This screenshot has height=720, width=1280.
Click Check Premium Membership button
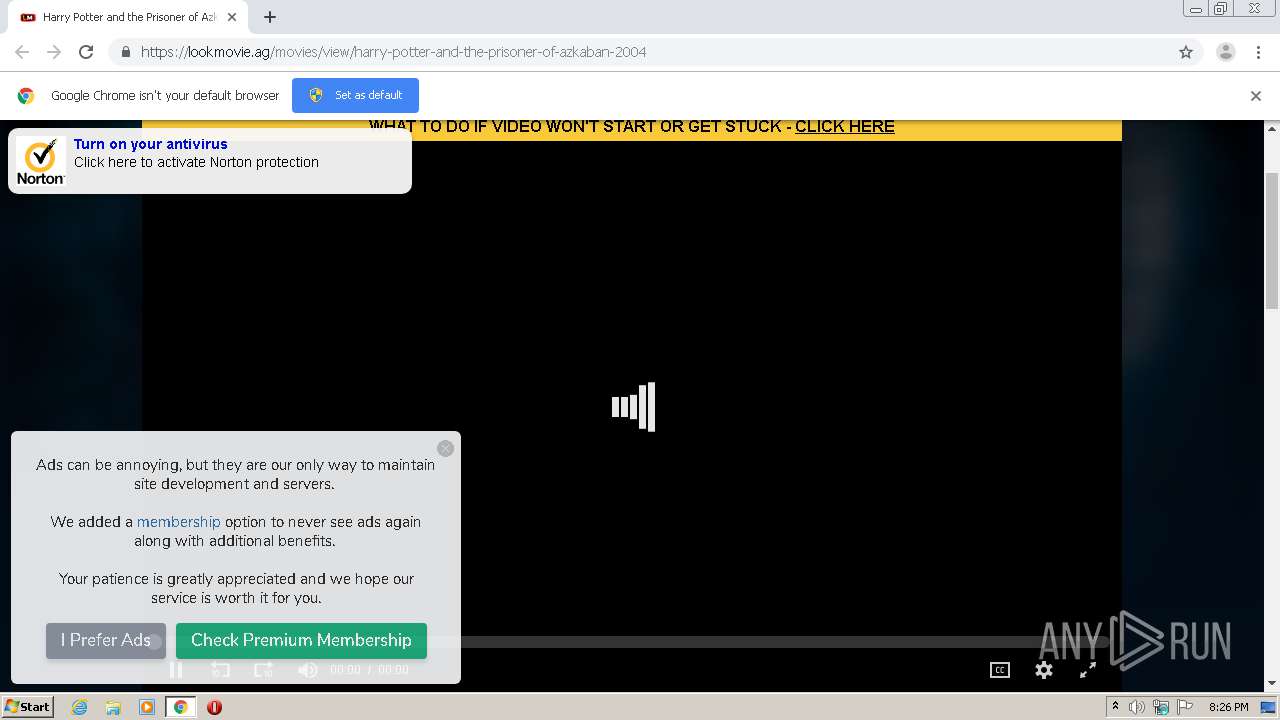(301, 641)
